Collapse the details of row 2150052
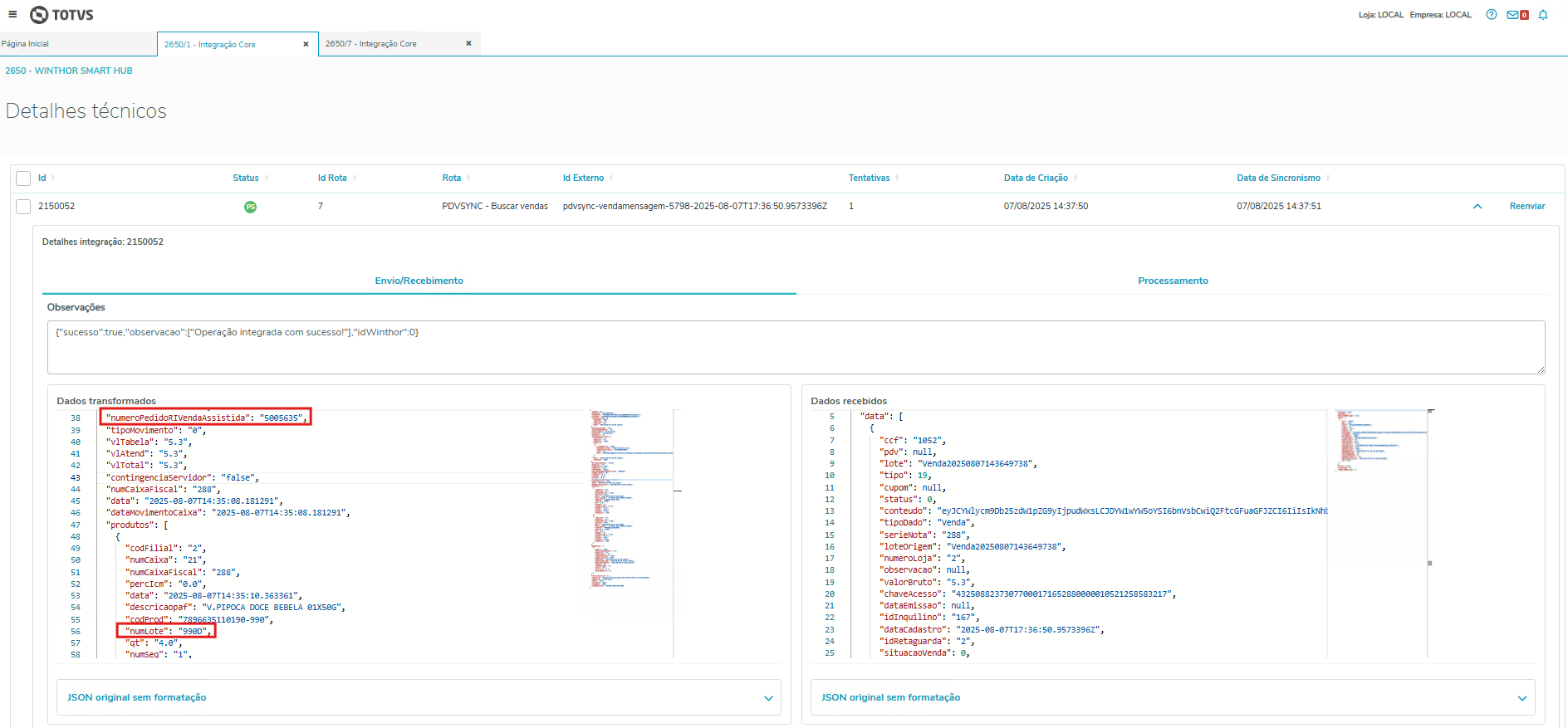The height and width of the screenshot is (728, 1568). click(1477, 207)
